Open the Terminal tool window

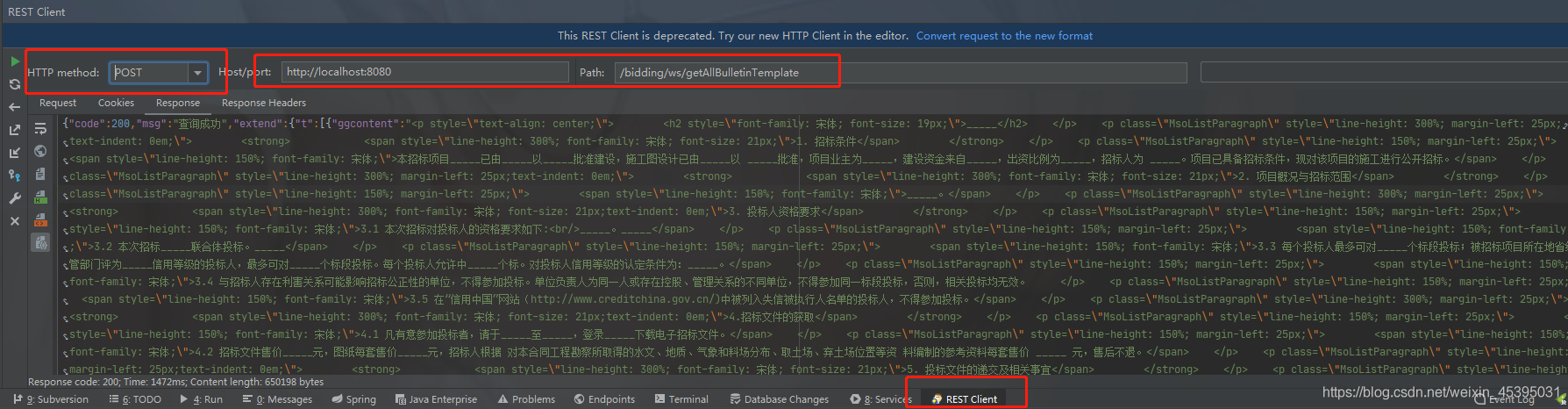[681, 399]
